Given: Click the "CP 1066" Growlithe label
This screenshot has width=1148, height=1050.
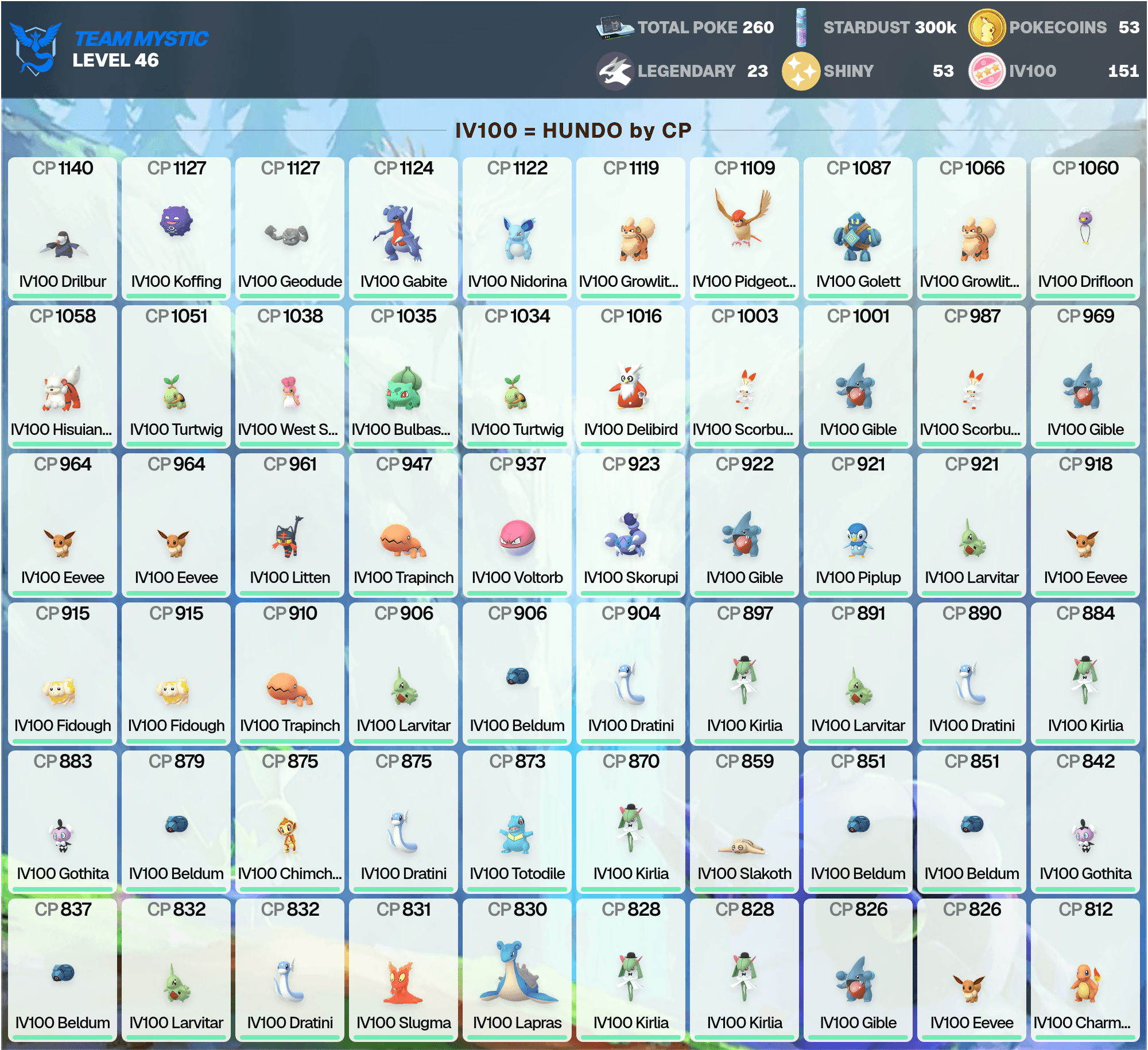Looking at the screenshot, I should 972,168.
